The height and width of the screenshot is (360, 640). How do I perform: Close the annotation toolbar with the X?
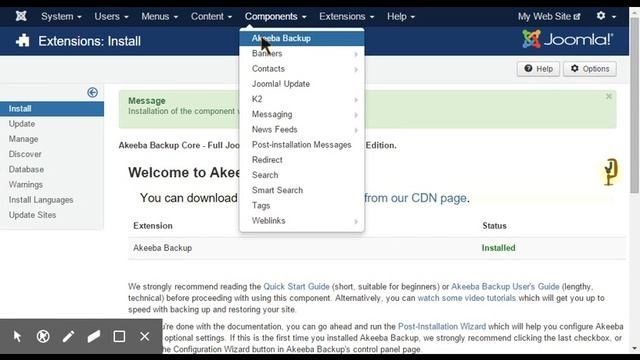144,336
